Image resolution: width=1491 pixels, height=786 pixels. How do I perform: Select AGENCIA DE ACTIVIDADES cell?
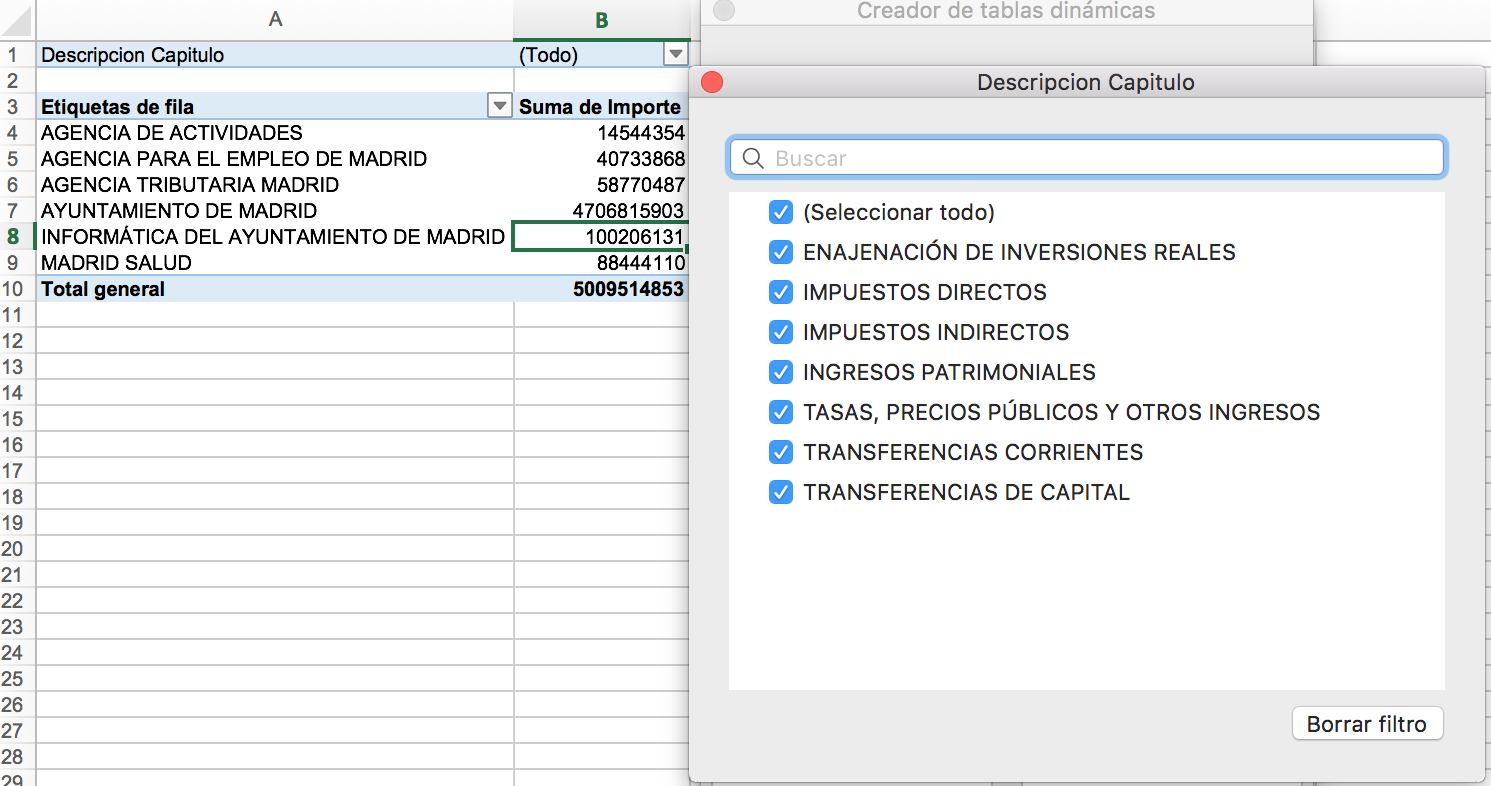pyautogui.click(x=274, y=133)
